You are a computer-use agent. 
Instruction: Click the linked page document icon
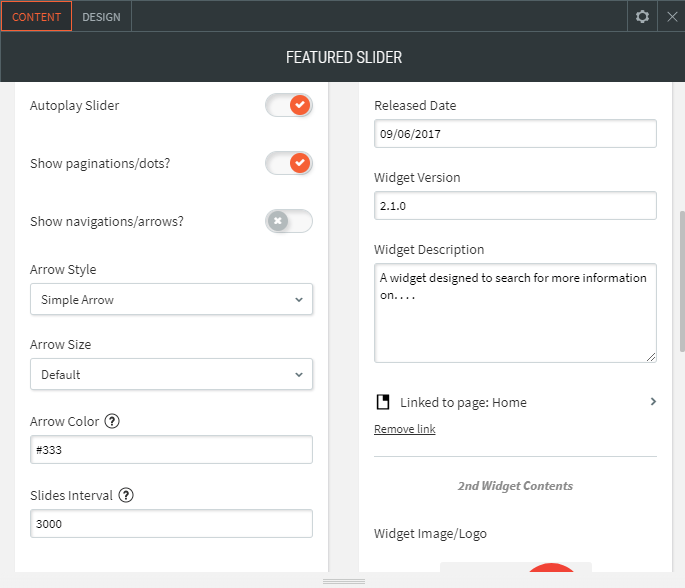tap(382, 402)
